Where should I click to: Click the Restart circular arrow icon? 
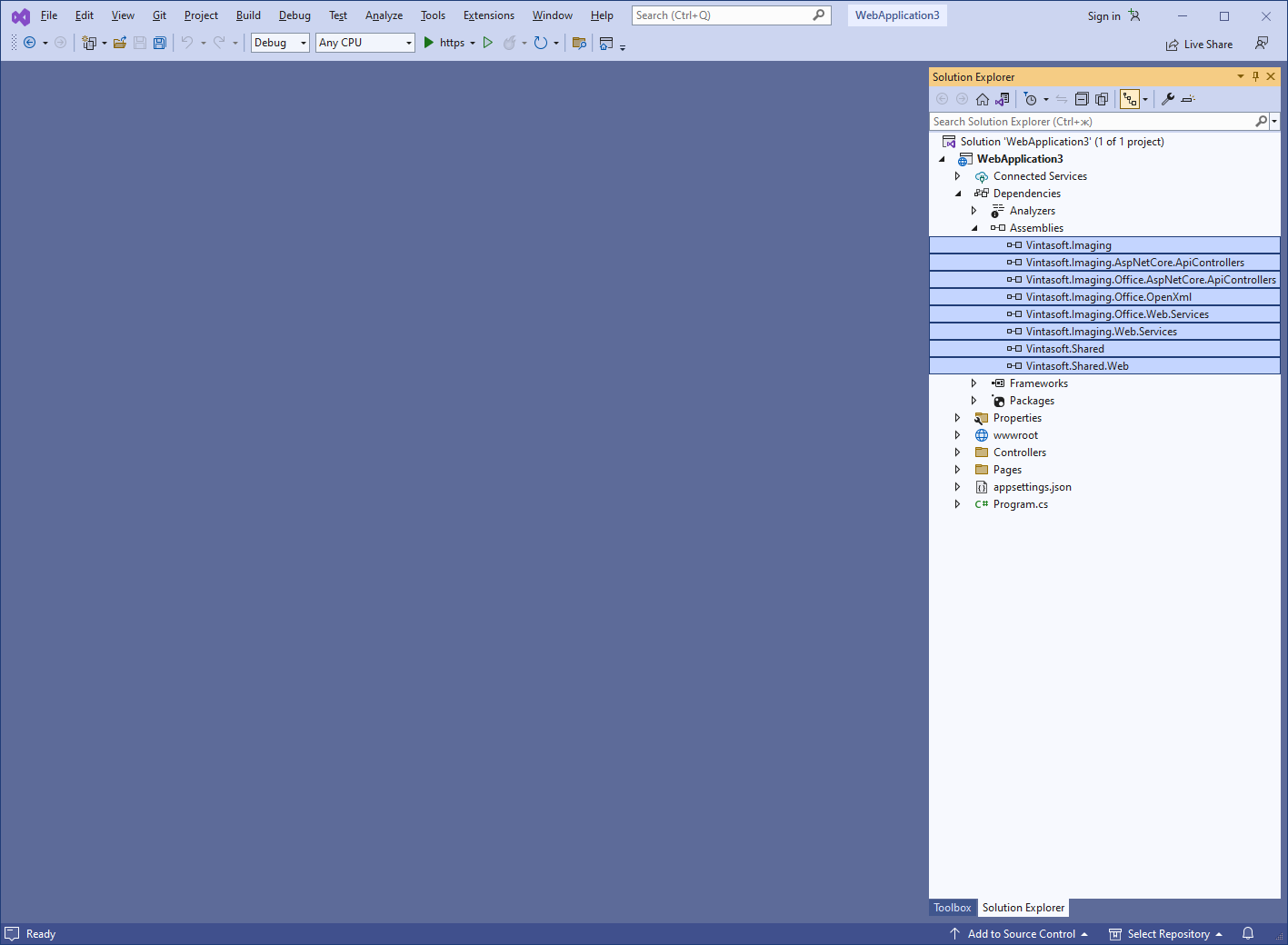[x=541, y=43]
